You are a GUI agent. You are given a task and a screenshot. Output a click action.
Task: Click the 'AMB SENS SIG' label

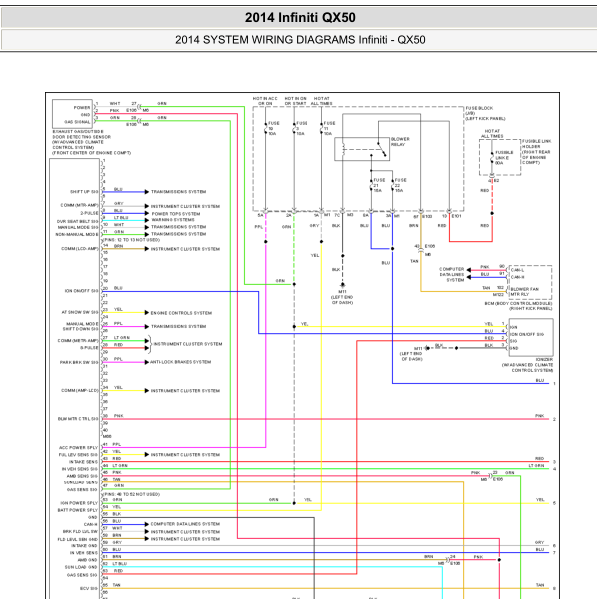coord(82,476)
